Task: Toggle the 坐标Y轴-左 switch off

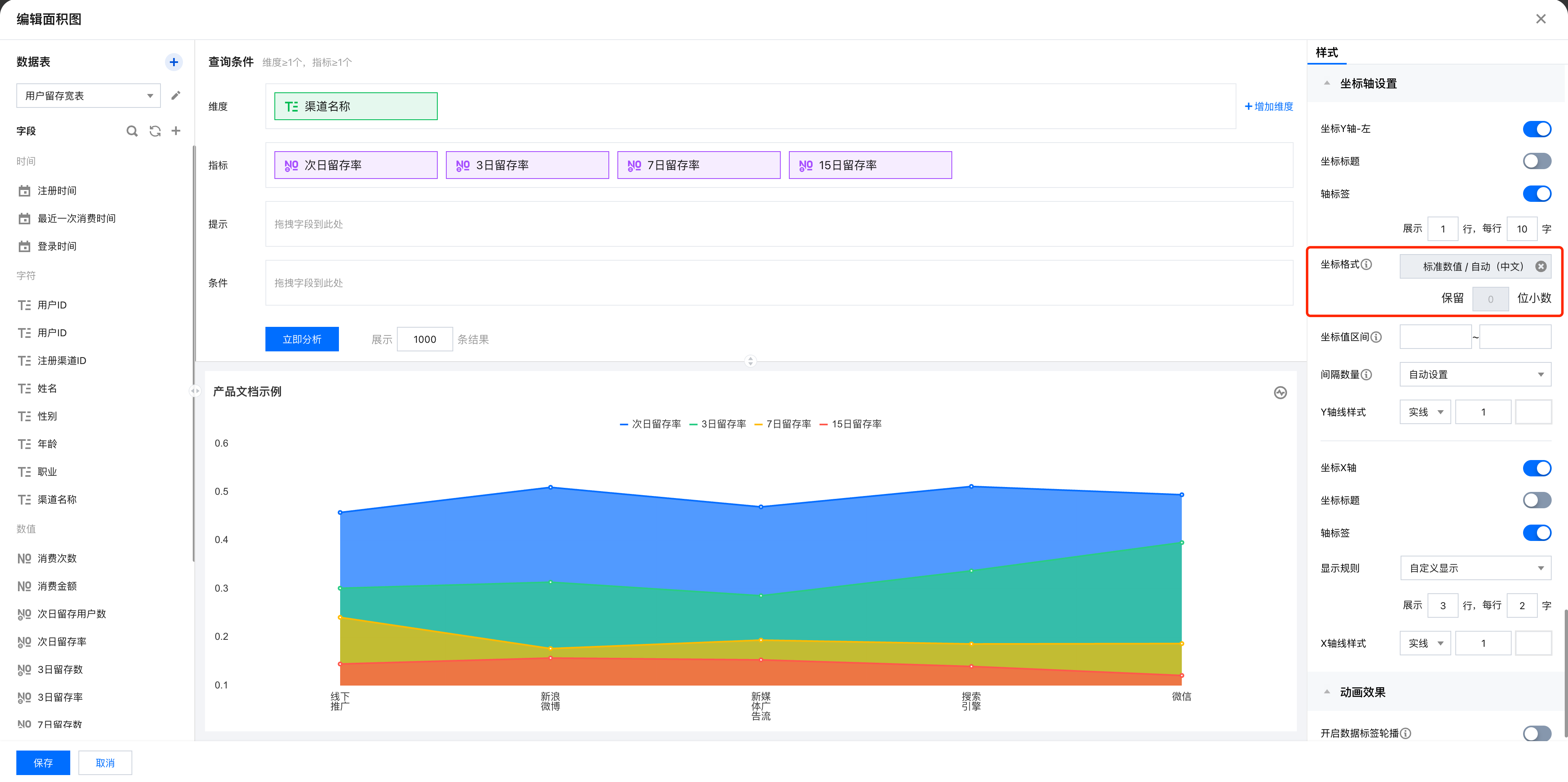Action: point(1536,129)
